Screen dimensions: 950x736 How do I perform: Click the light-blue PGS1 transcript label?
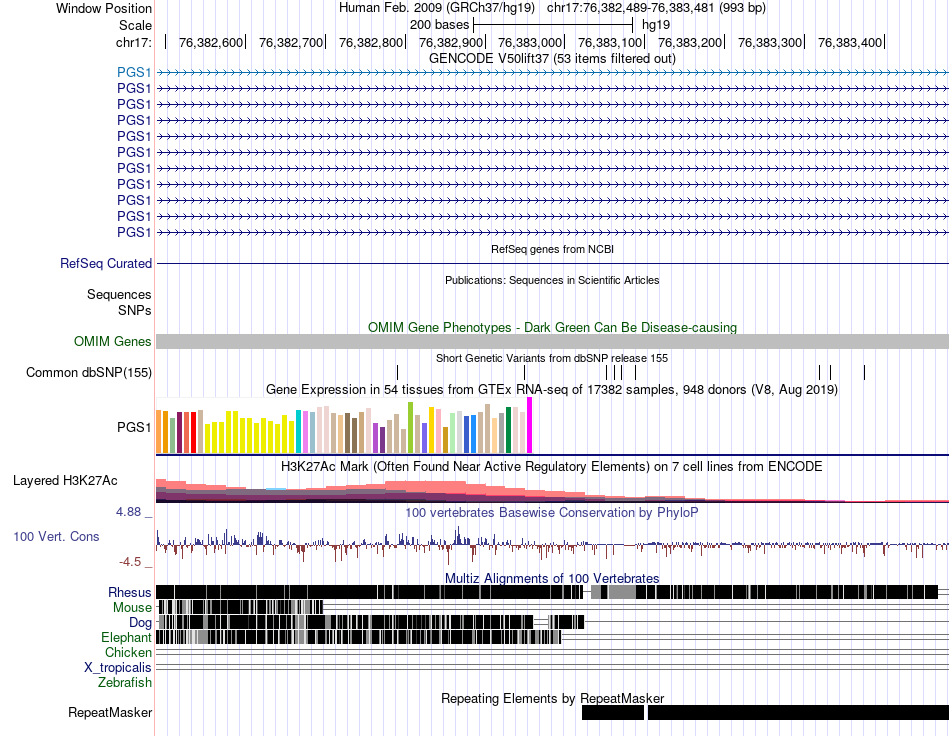(x=134, y=73)
